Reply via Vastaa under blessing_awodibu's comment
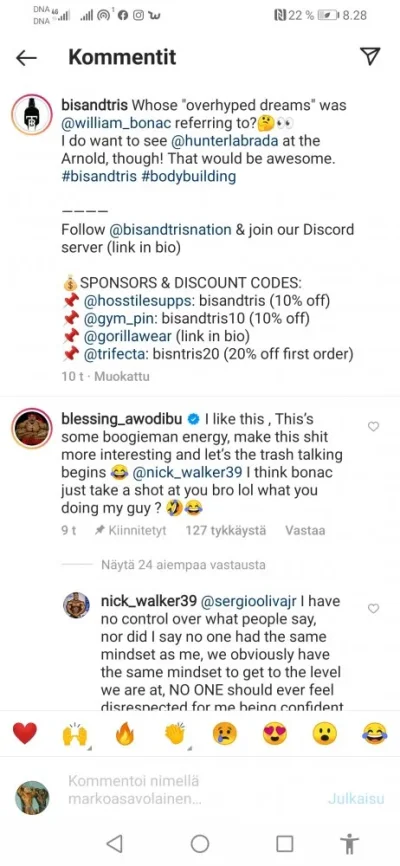 tap(305, 530)
